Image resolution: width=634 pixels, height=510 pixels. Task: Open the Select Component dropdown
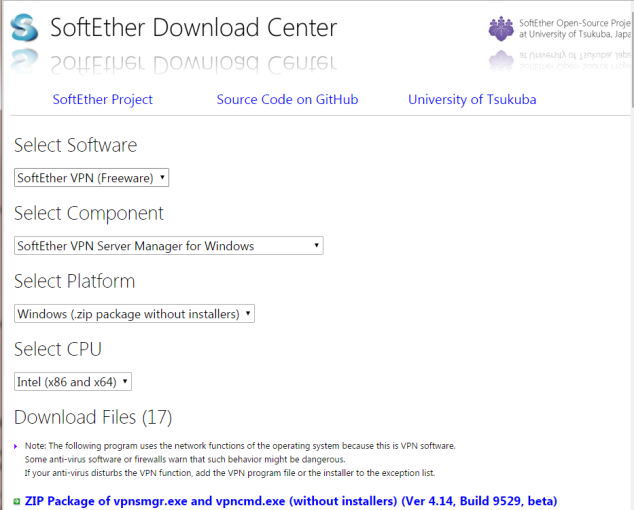(x=169, y=245)
